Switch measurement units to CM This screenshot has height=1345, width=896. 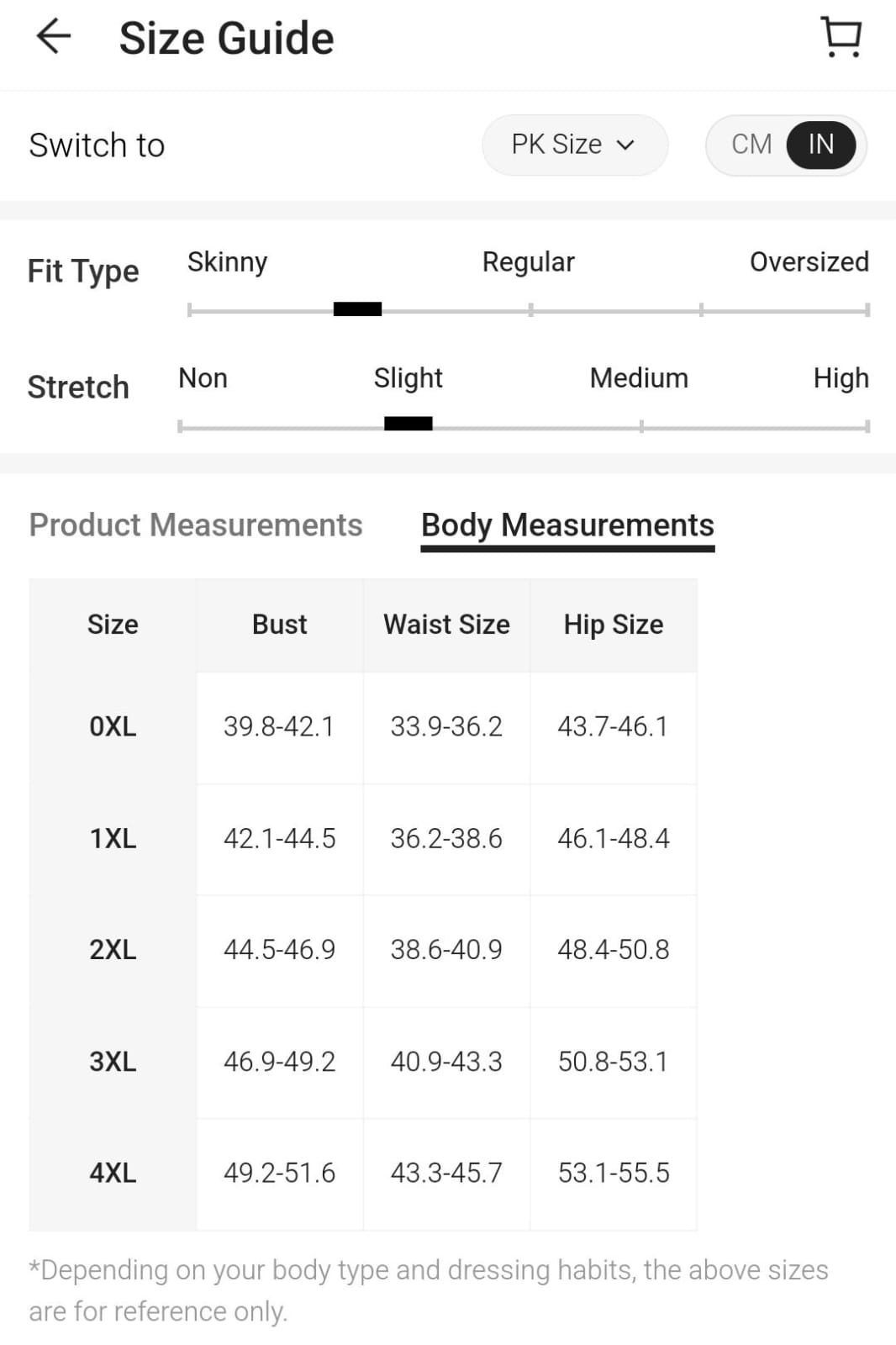click(751, 145)
